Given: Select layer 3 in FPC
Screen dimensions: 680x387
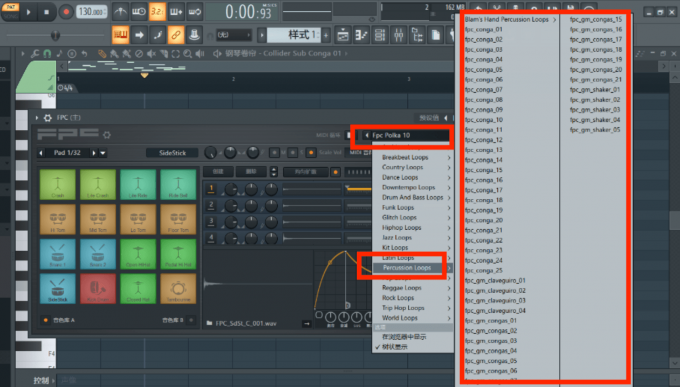Looking at the screenshot, I should pyautogui.click(x=211, y=221).
